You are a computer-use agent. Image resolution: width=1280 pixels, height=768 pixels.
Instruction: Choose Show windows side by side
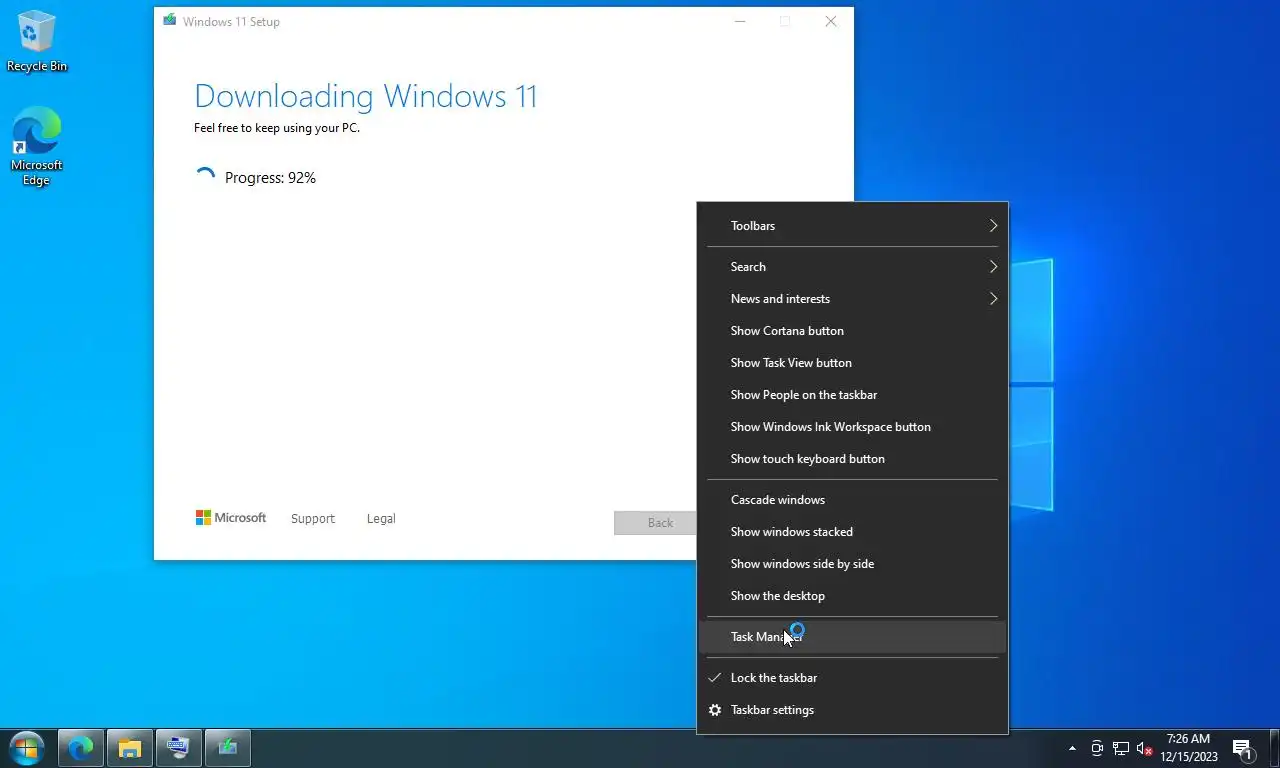pyautogui.click(x=852, y=564)
